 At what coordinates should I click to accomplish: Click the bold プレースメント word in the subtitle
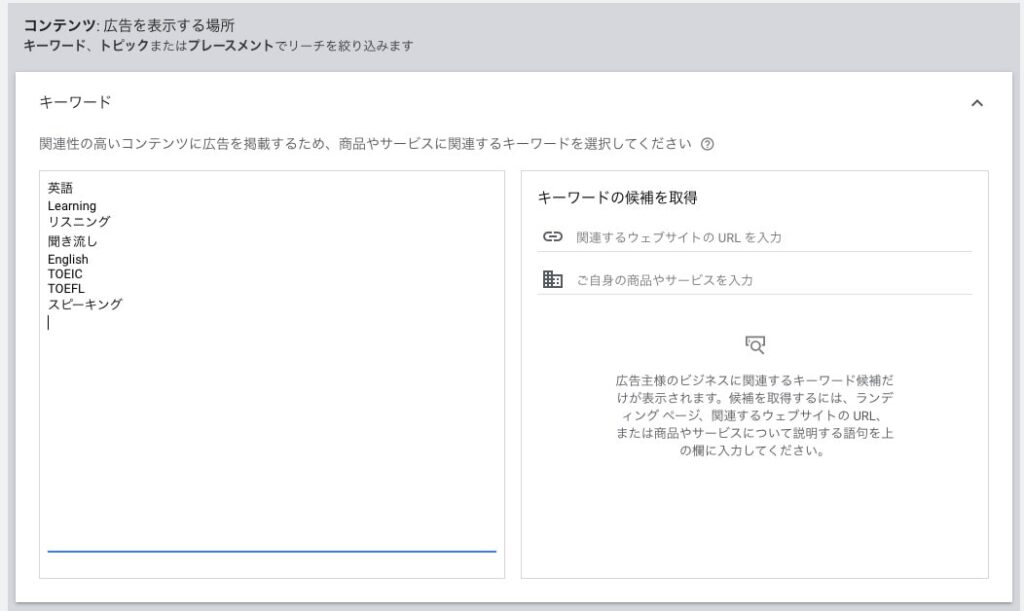coord(230,46)
